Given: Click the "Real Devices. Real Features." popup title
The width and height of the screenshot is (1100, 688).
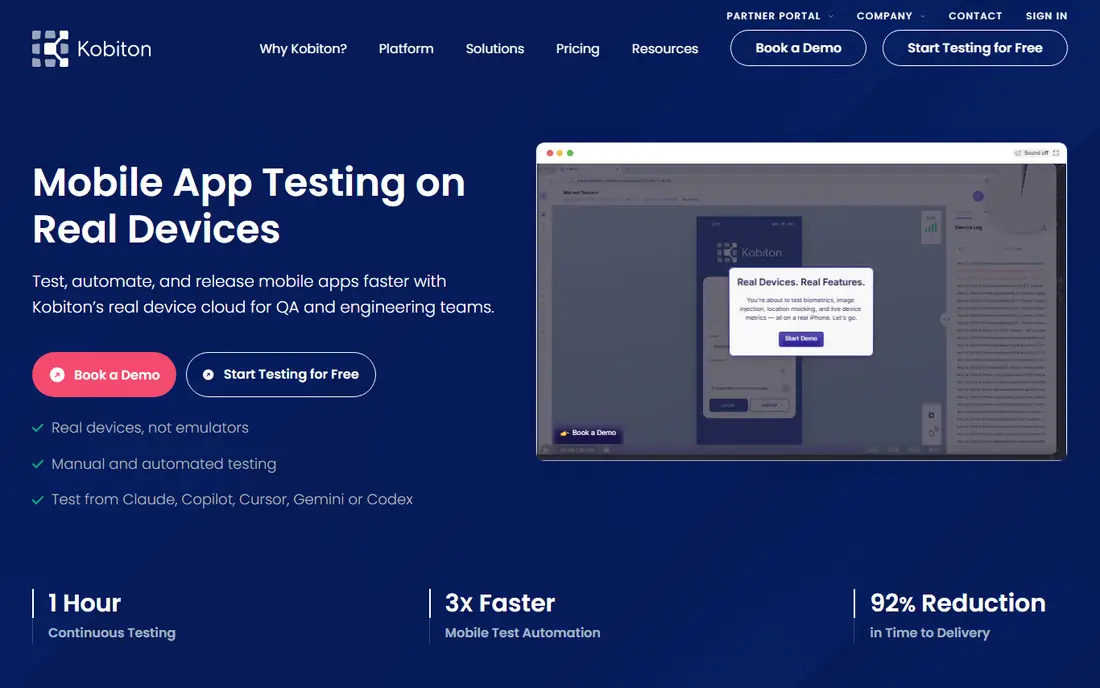Looking at the screenshot, I should [x=801, y=282].
